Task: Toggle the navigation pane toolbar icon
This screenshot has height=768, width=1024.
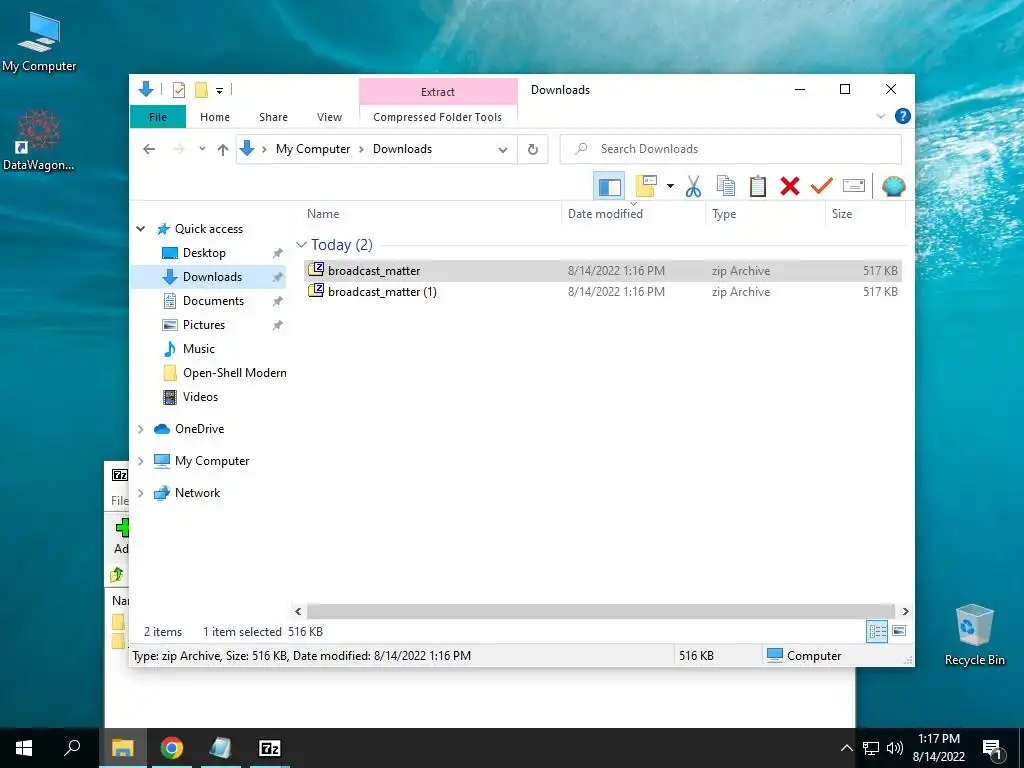Action: [x=609, y=187]
